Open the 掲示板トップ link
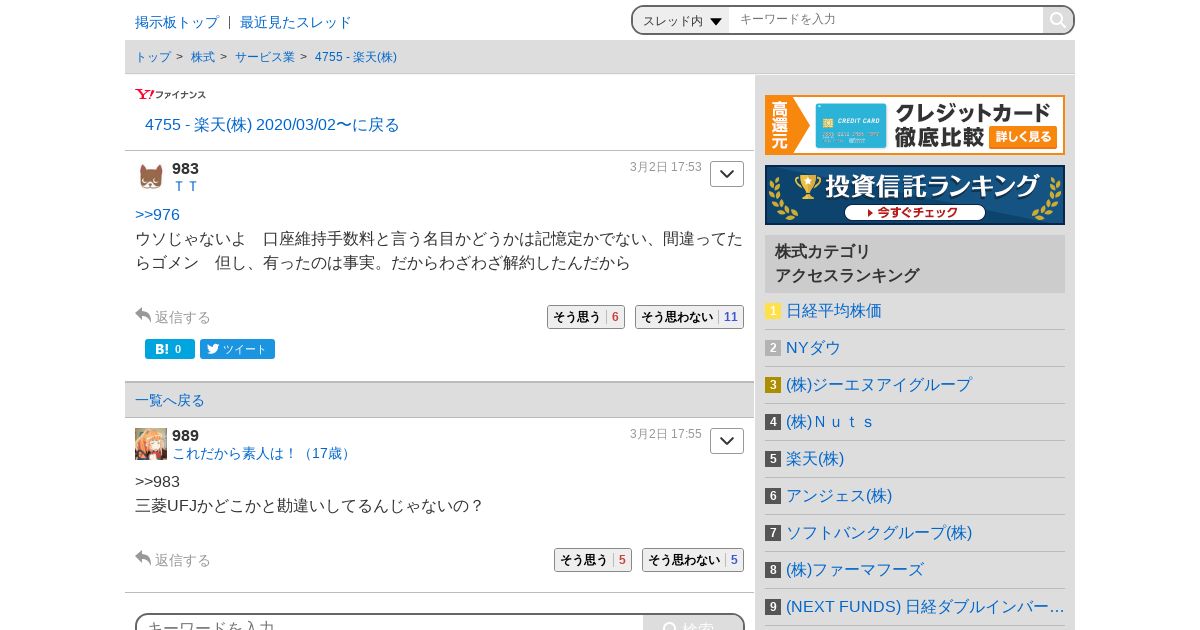Screen dimensions: 1200x630 point(177,22)
